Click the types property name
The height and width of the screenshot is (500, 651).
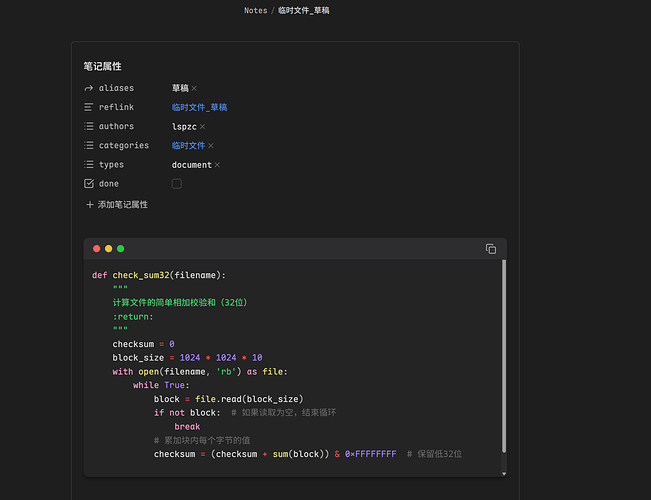tap(111, 165)
